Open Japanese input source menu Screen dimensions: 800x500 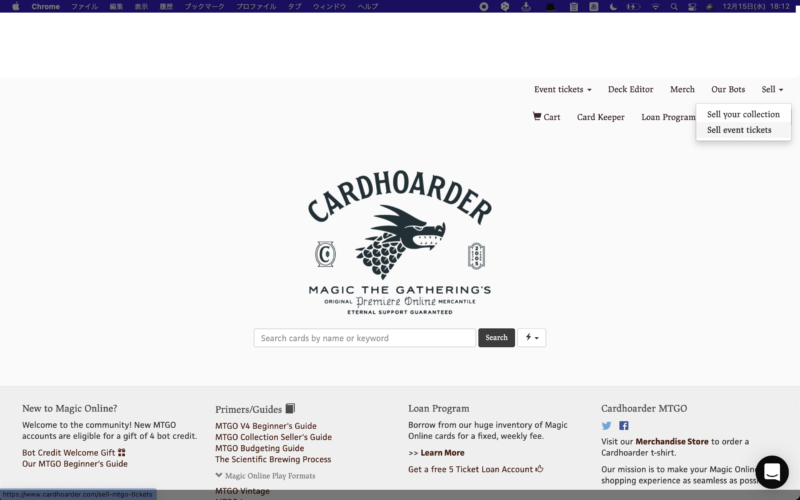(x=593, y=7)
